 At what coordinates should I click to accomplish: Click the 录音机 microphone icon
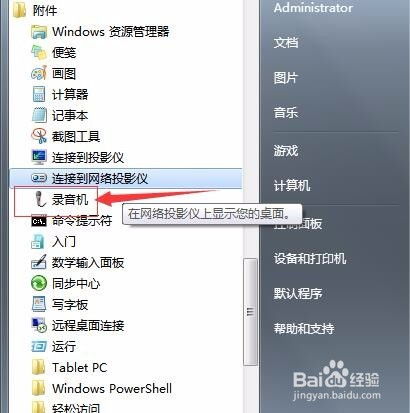[40, 199]
